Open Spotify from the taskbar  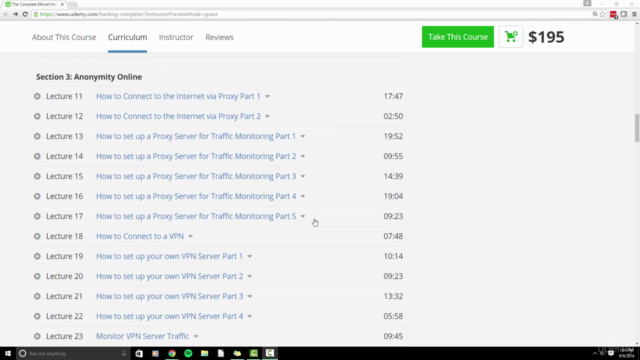coord(188,353)
